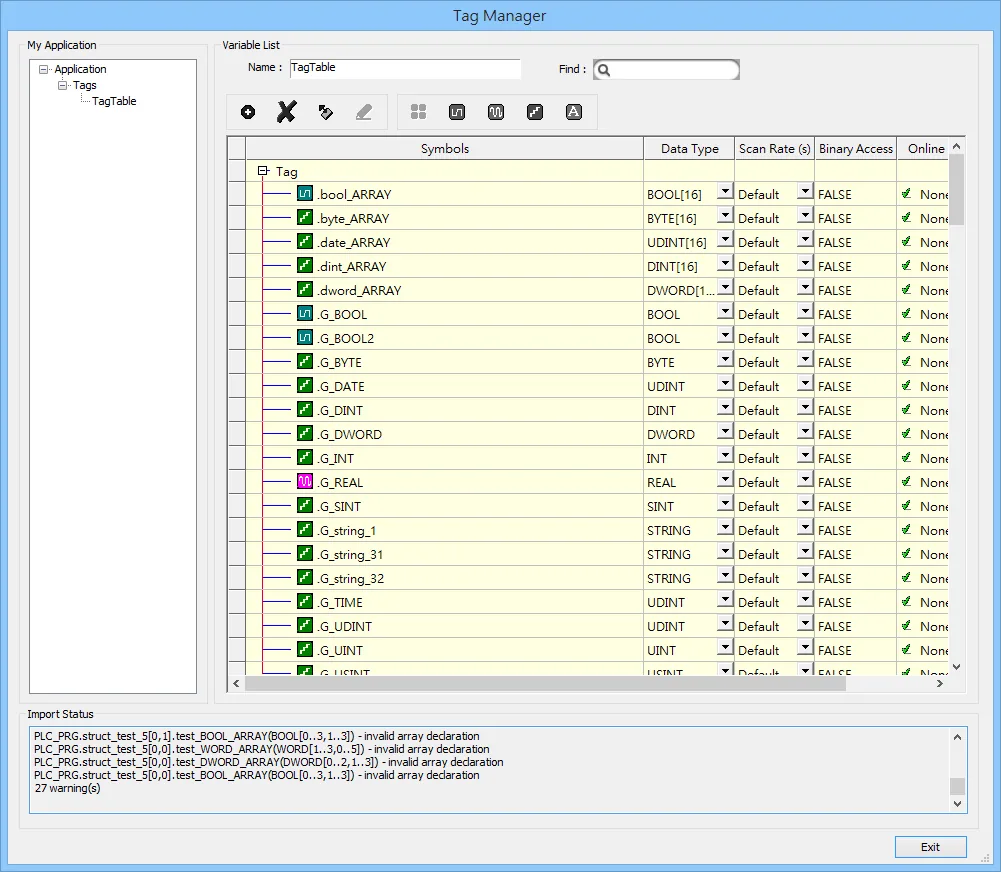Viewport: 1001px width, 872px height.
Task: Select the .dword_ARRAY symbol name
Action: (x=359, y=290)
